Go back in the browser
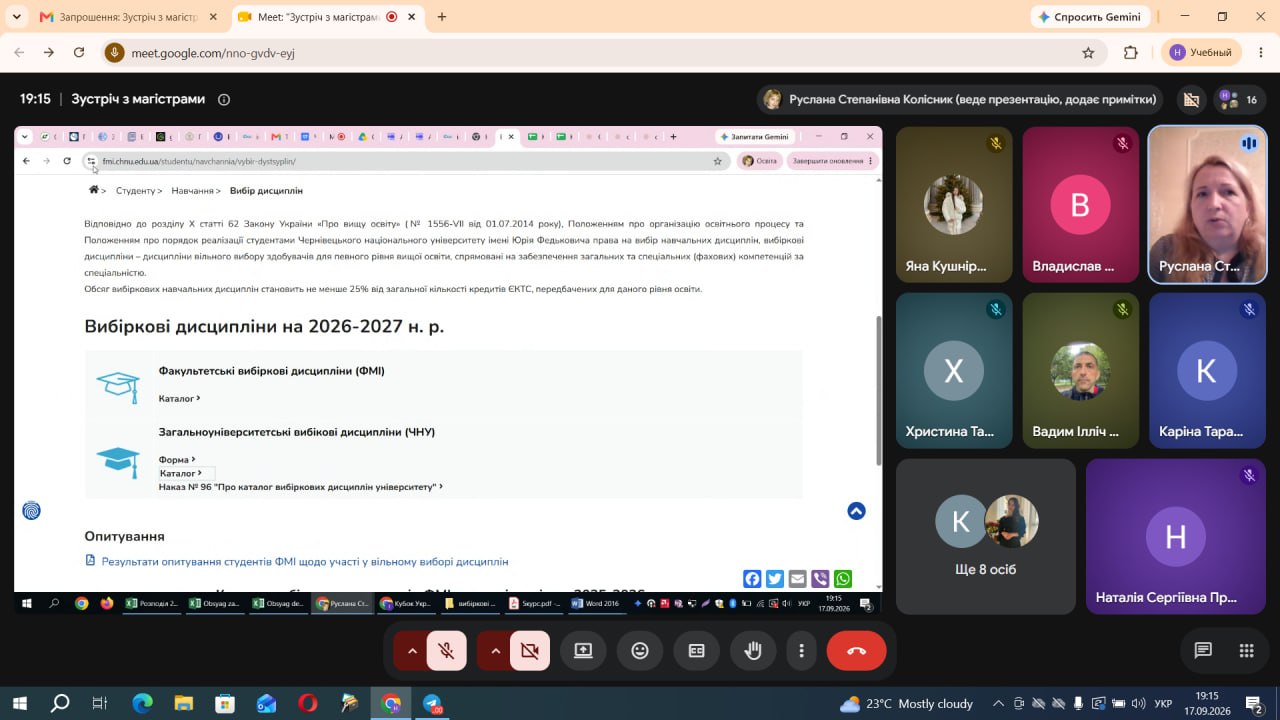The height and width of the screenshot is (720, 1280). (x=19, y=53)
